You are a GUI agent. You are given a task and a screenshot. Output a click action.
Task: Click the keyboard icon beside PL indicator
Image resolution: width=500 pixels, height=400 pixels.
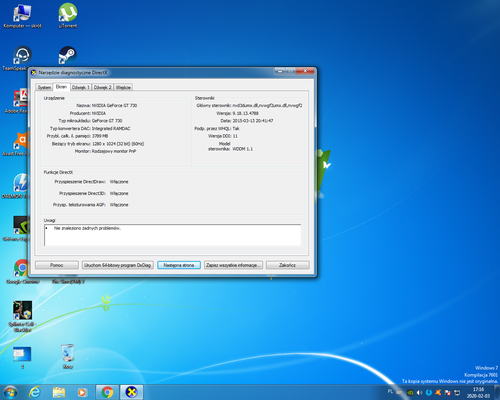point(399,393)
